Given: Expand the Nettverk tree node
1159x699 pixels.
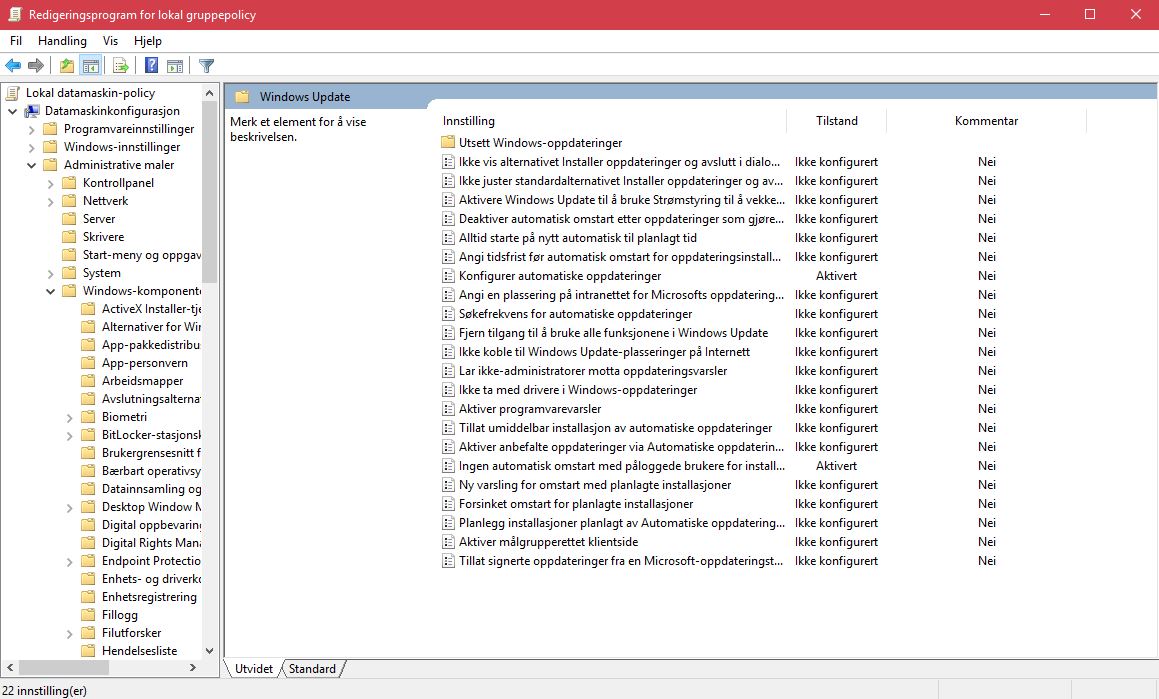Looking at the screenshot, I should coord(50,201).
